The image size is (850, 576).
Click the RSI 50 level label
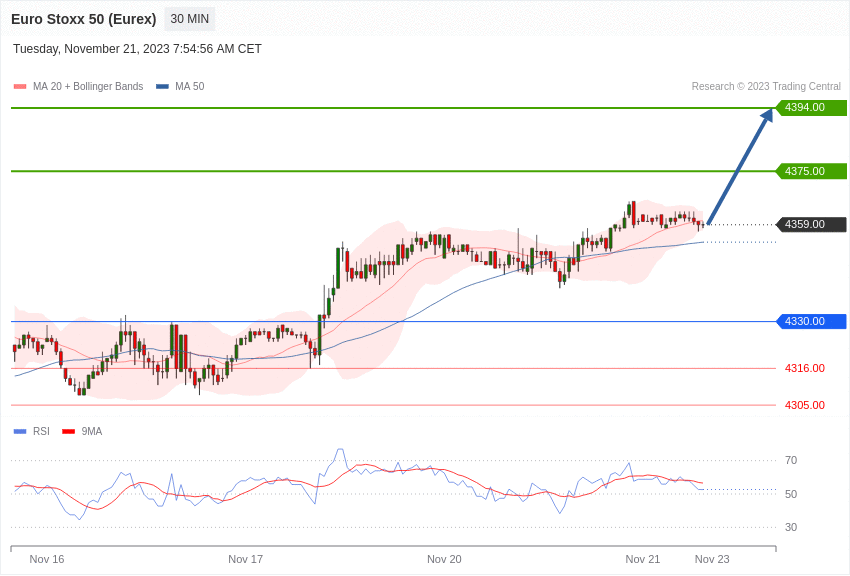tap(791, 494)
